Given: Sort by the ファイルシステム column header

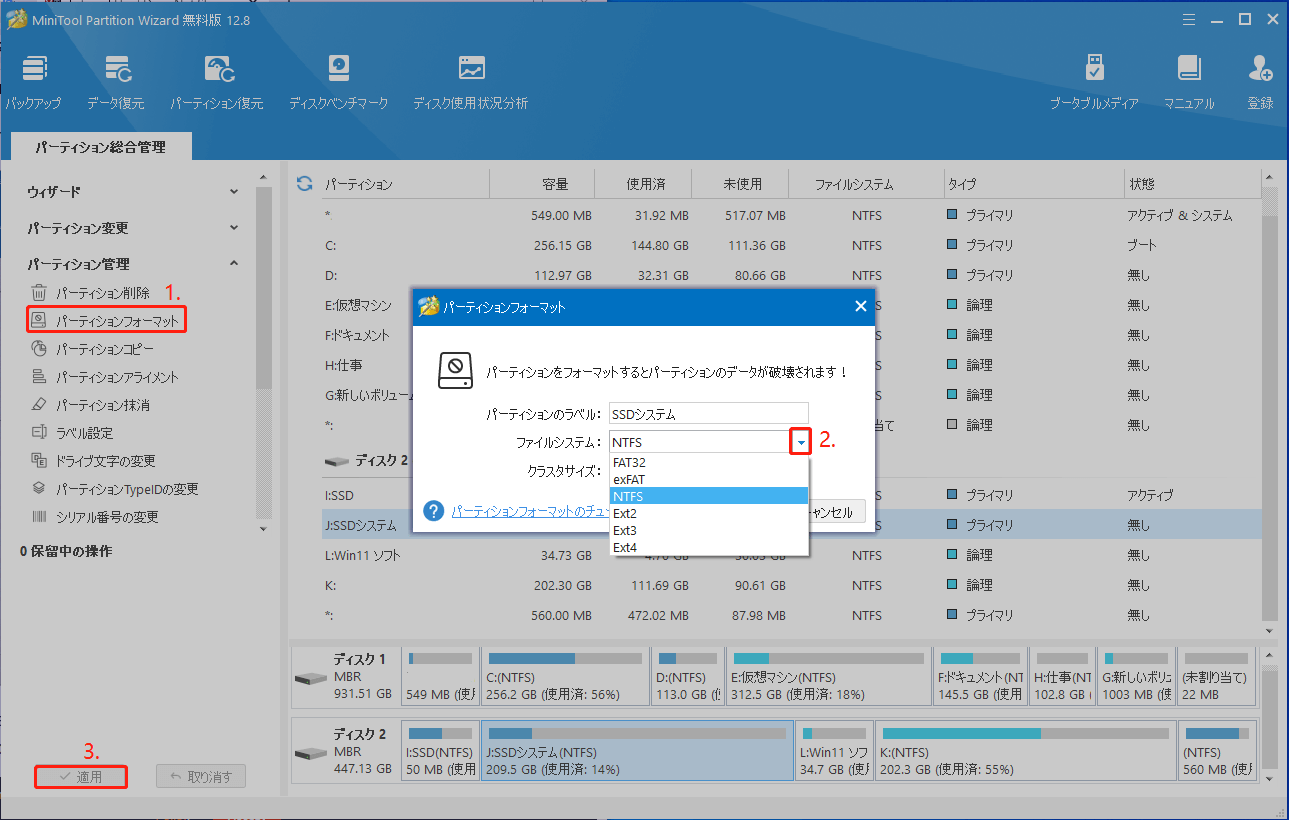Looking at the screenshot, I should click(x=866, y=184).
